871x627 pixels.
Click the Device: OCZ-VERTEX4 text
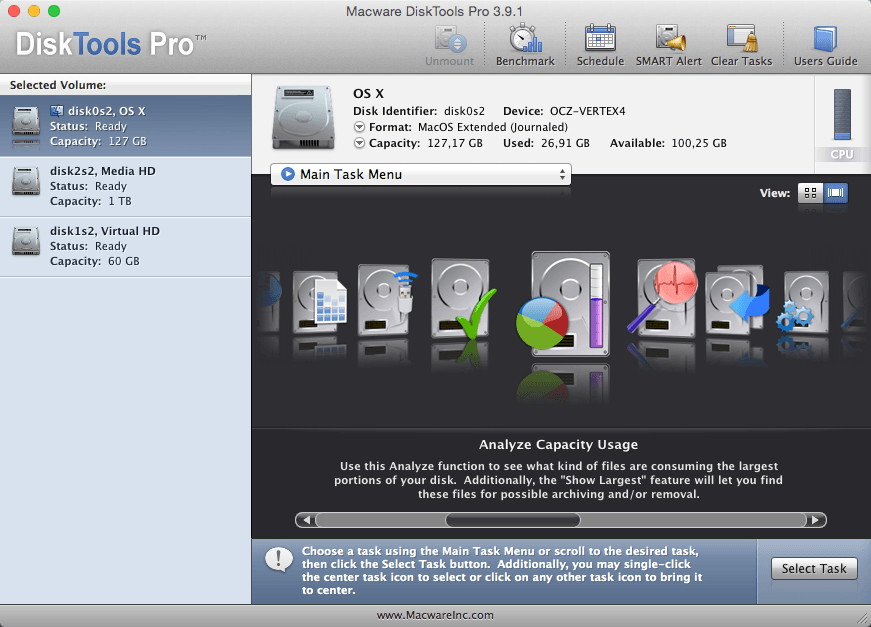pyautogui.click(x=564, y=111)
